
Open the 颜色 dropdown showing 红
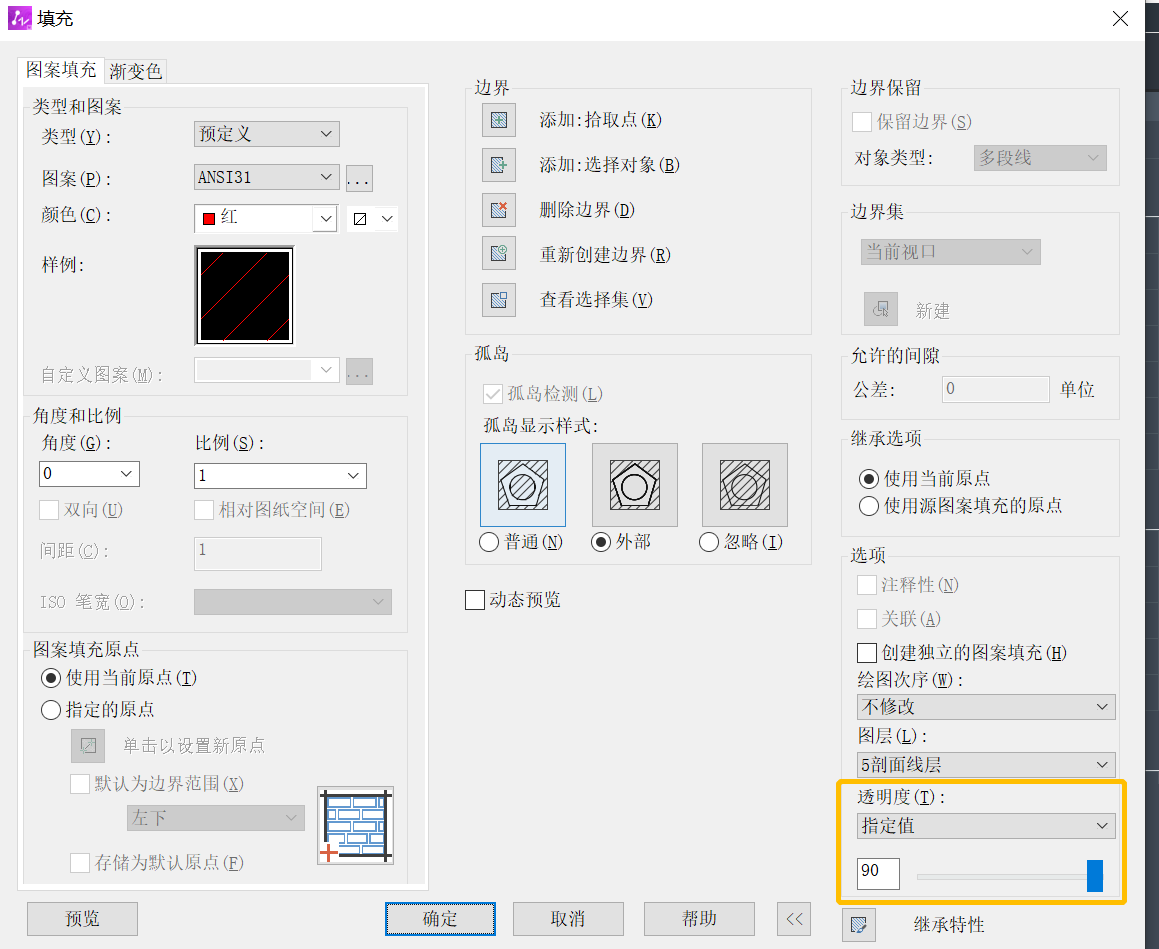click(266, 219)
